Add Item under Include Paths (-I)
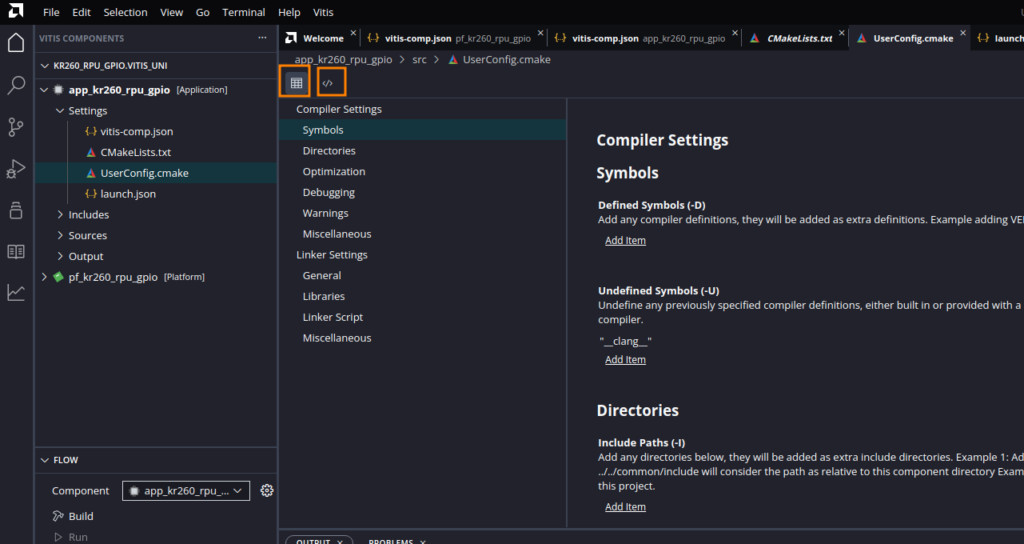 click(625, 507)
